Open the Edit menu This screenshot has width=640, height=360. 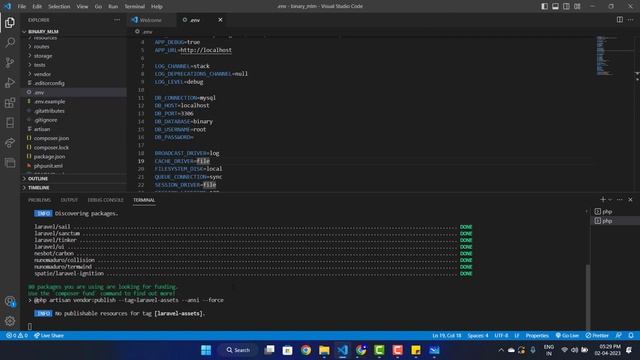coord(37,7)
